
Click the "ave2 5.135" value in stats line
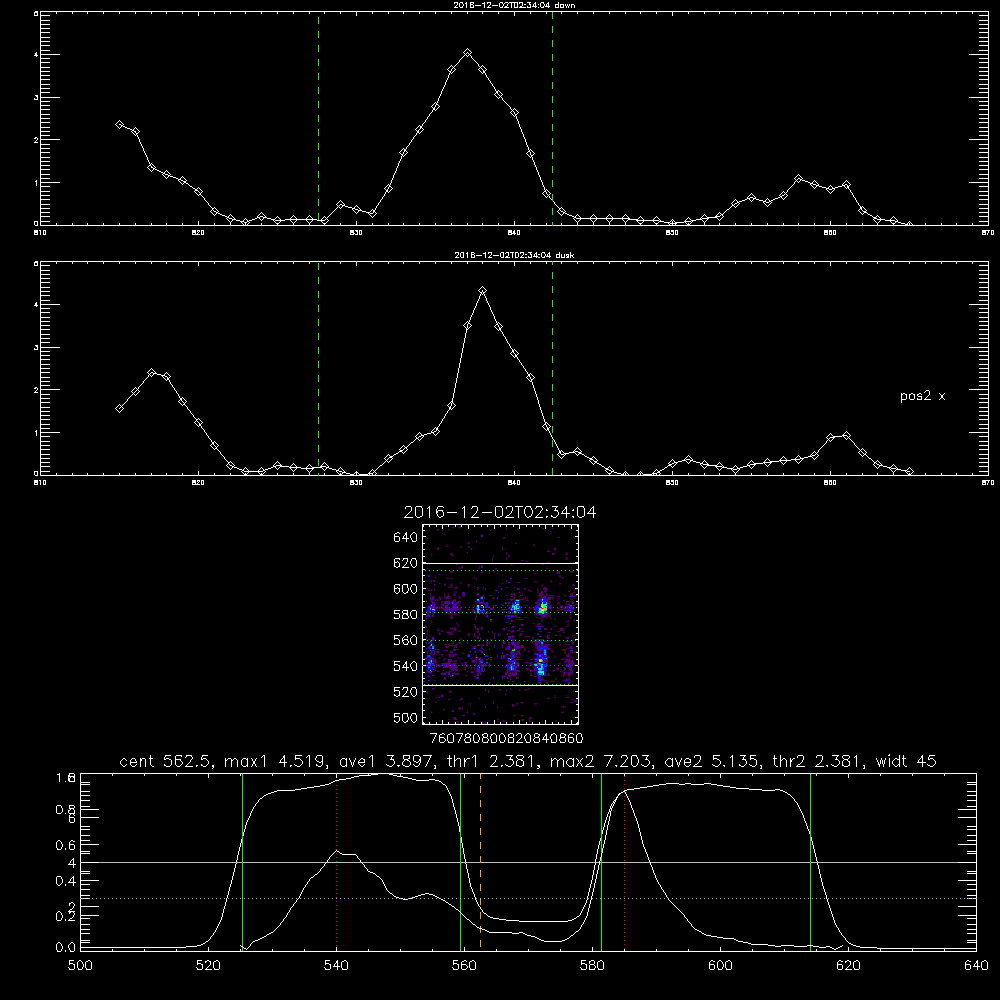tap(712, 761)
